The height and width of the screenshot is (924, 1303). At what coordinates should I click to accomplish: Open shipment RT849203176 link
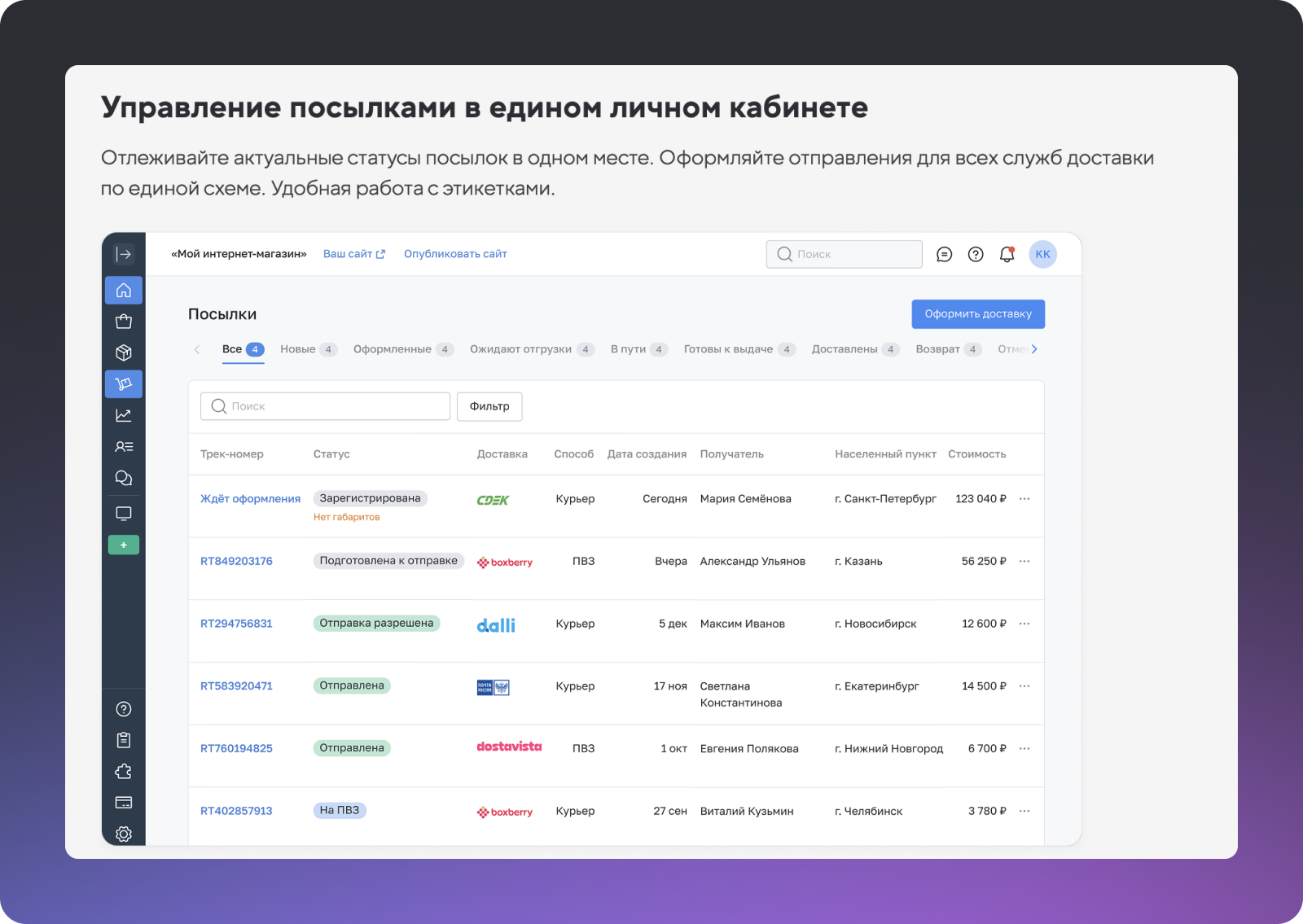tap(236, 560)
